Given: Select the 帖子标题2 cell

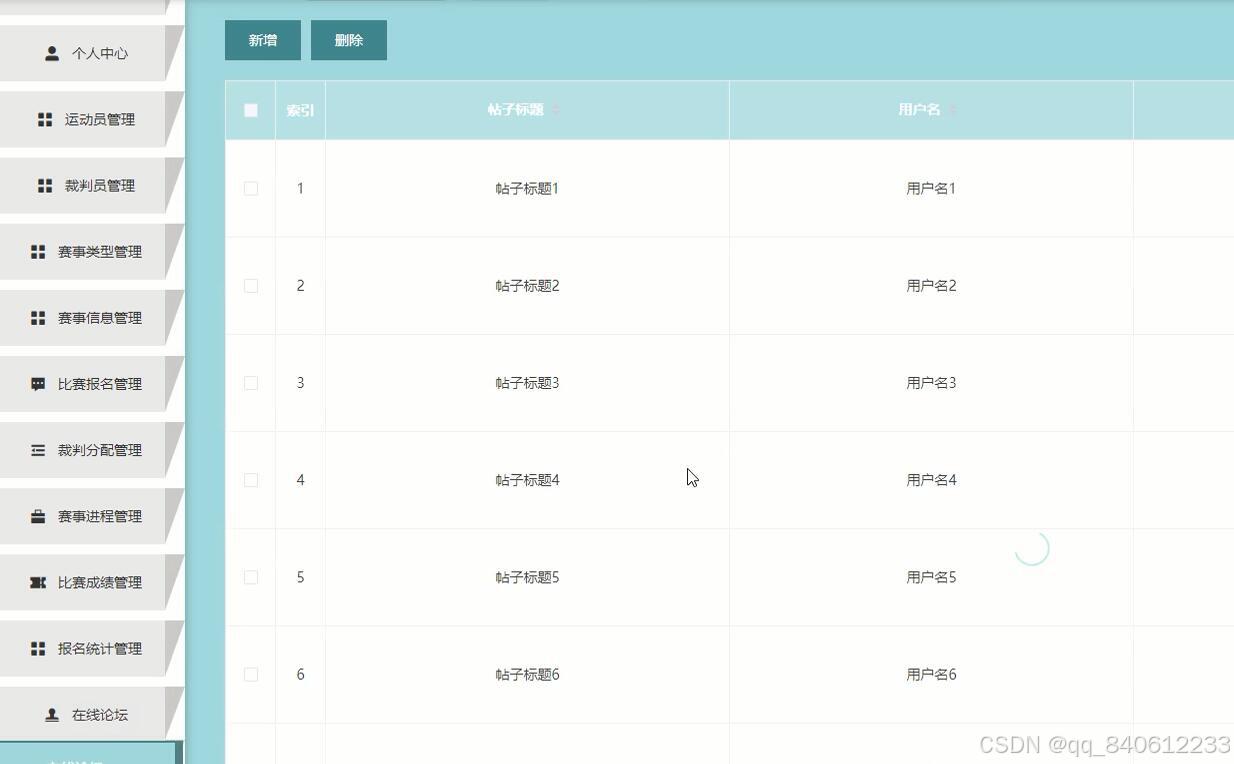Looking at the screenshot, I should point(527,286).
